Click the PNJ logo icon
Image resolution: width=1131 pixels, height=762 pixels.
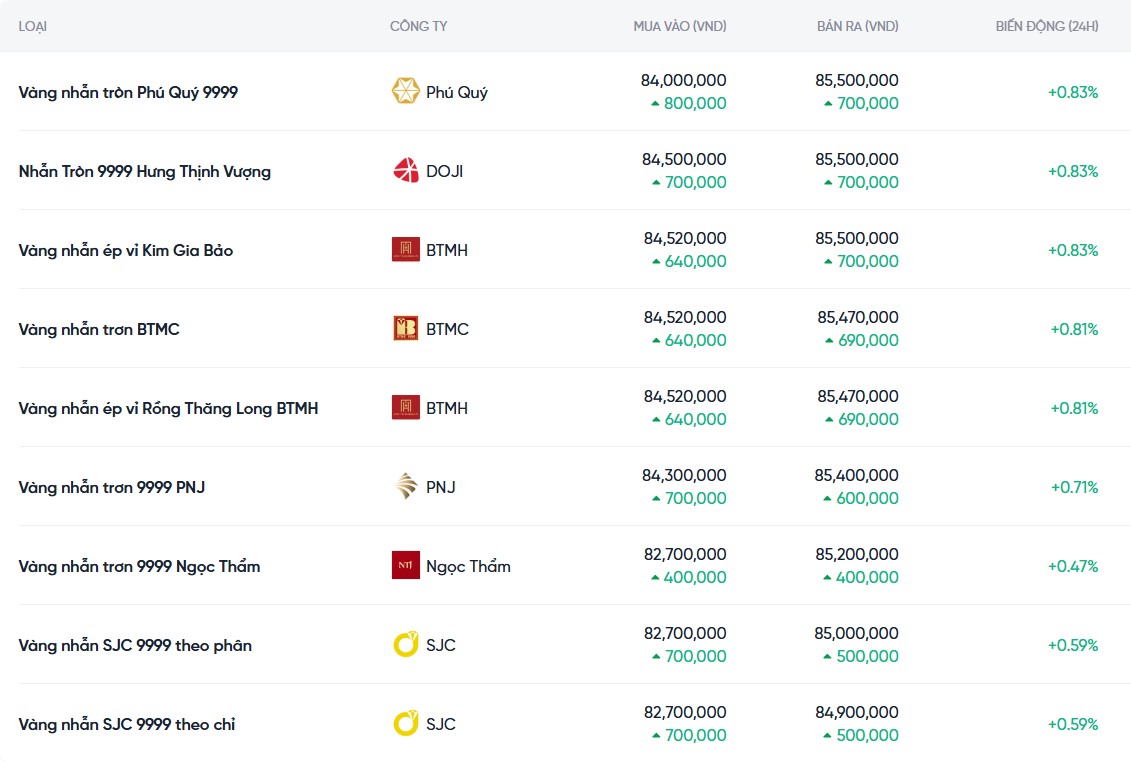coord(405,487)
